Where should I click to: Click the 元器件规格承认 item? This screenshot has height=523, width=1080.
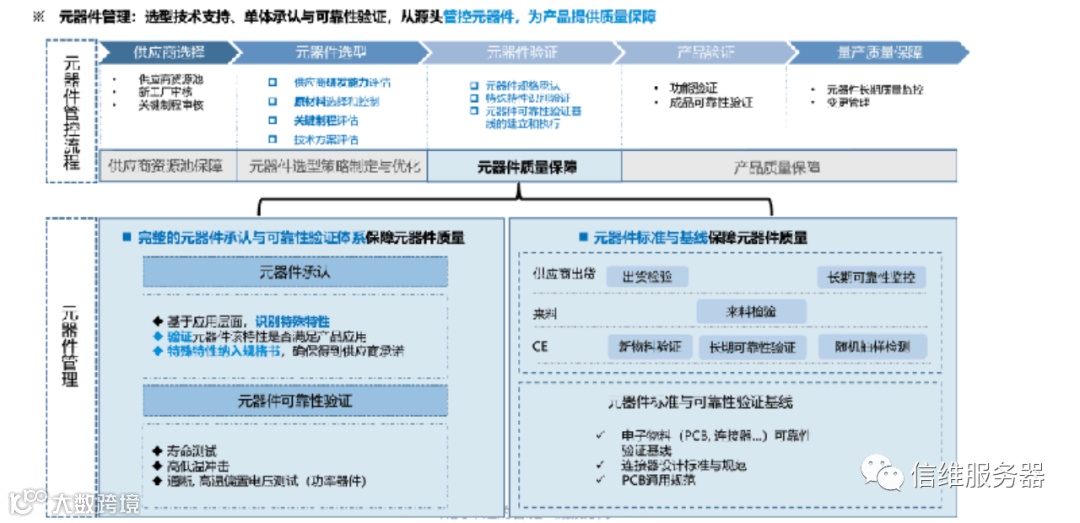[x=523, y=85]
